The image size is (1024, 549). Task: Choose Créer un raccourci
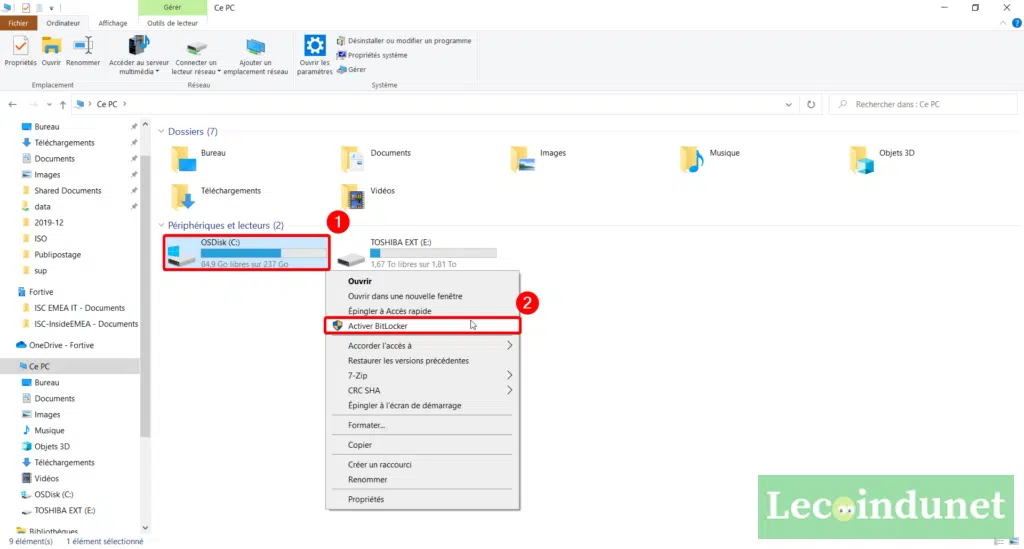(423, 465)
